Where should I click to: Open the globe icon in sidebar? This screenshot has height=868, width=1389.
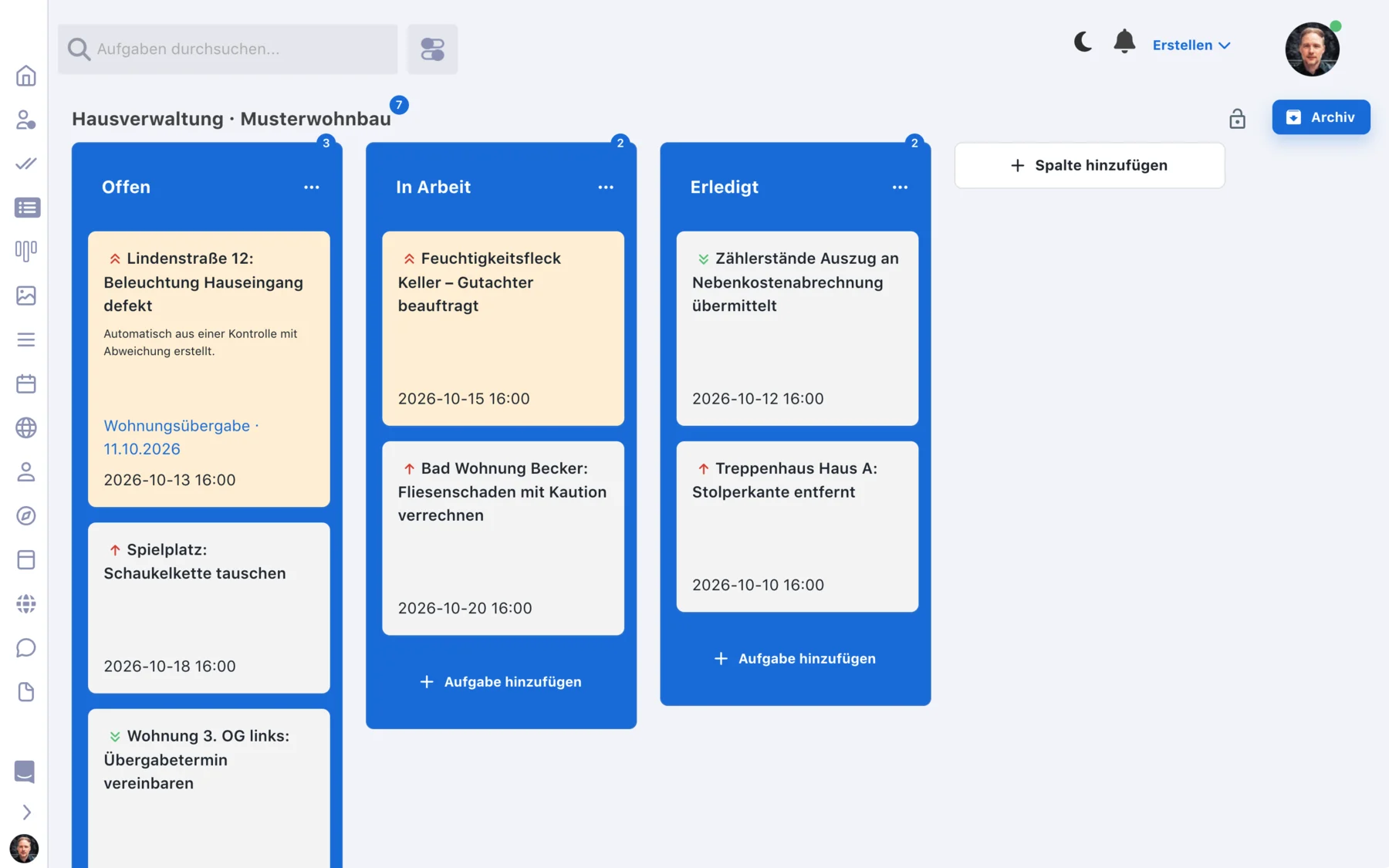tap(26, 427)
